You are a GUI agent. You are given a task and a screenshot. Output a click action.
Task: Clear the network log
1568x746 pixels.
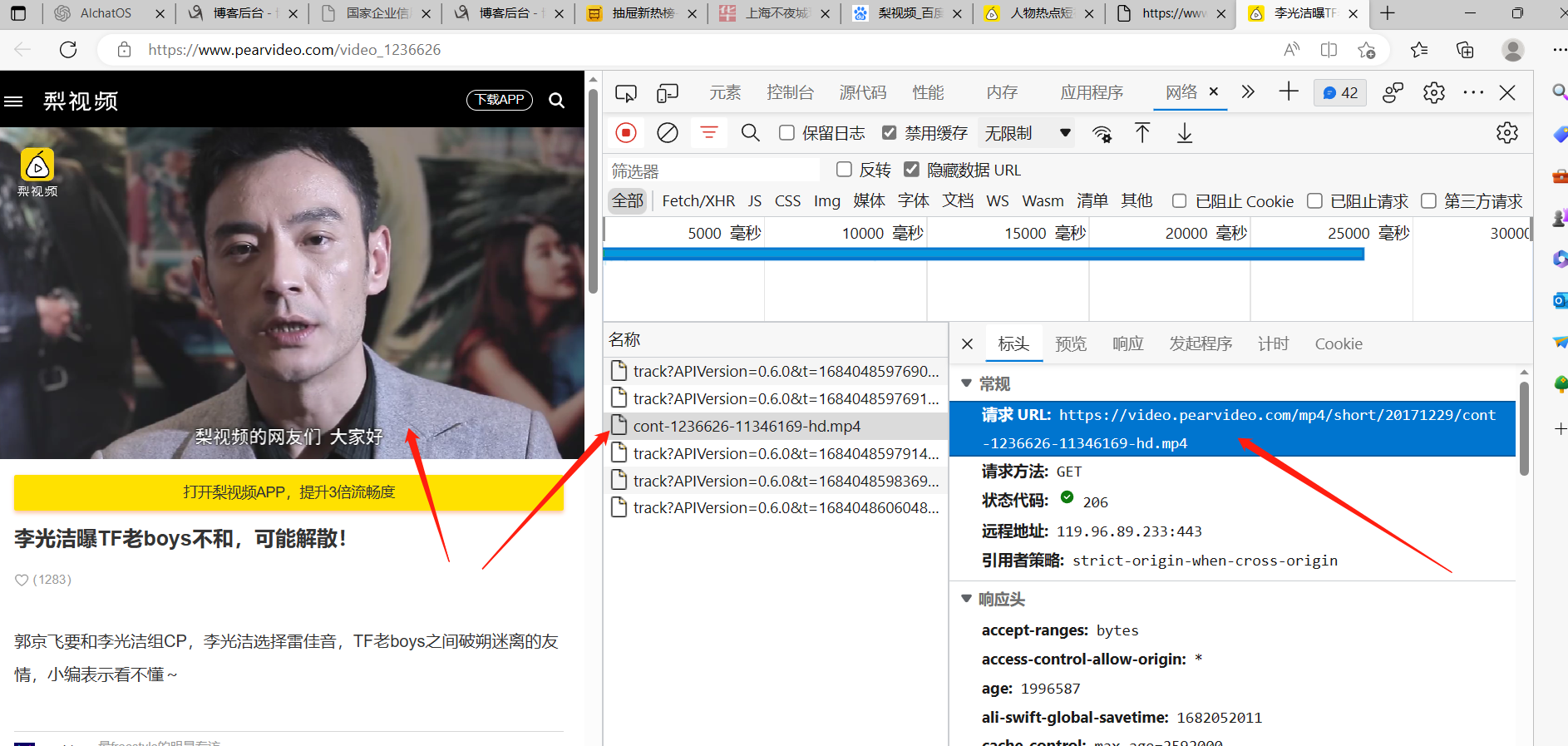pos(668,133)
